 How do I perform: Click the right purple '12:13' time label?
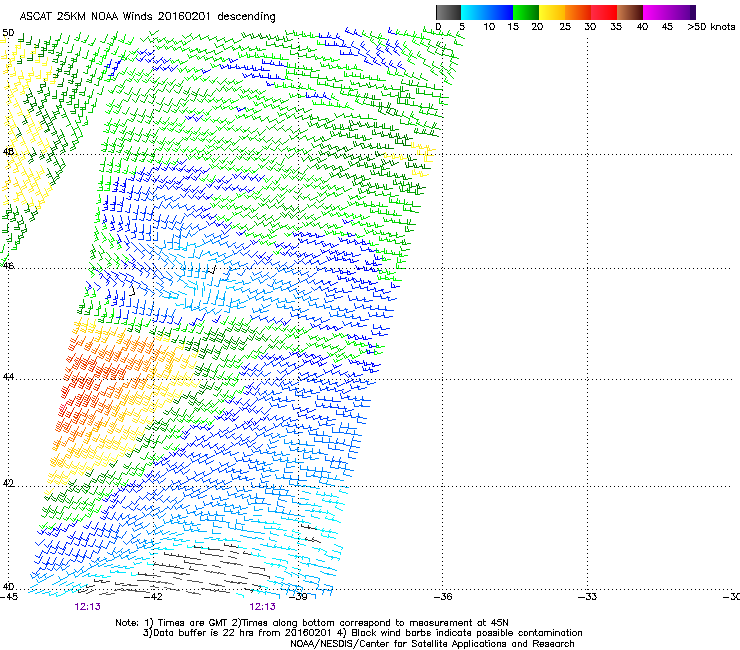(262, 607)
